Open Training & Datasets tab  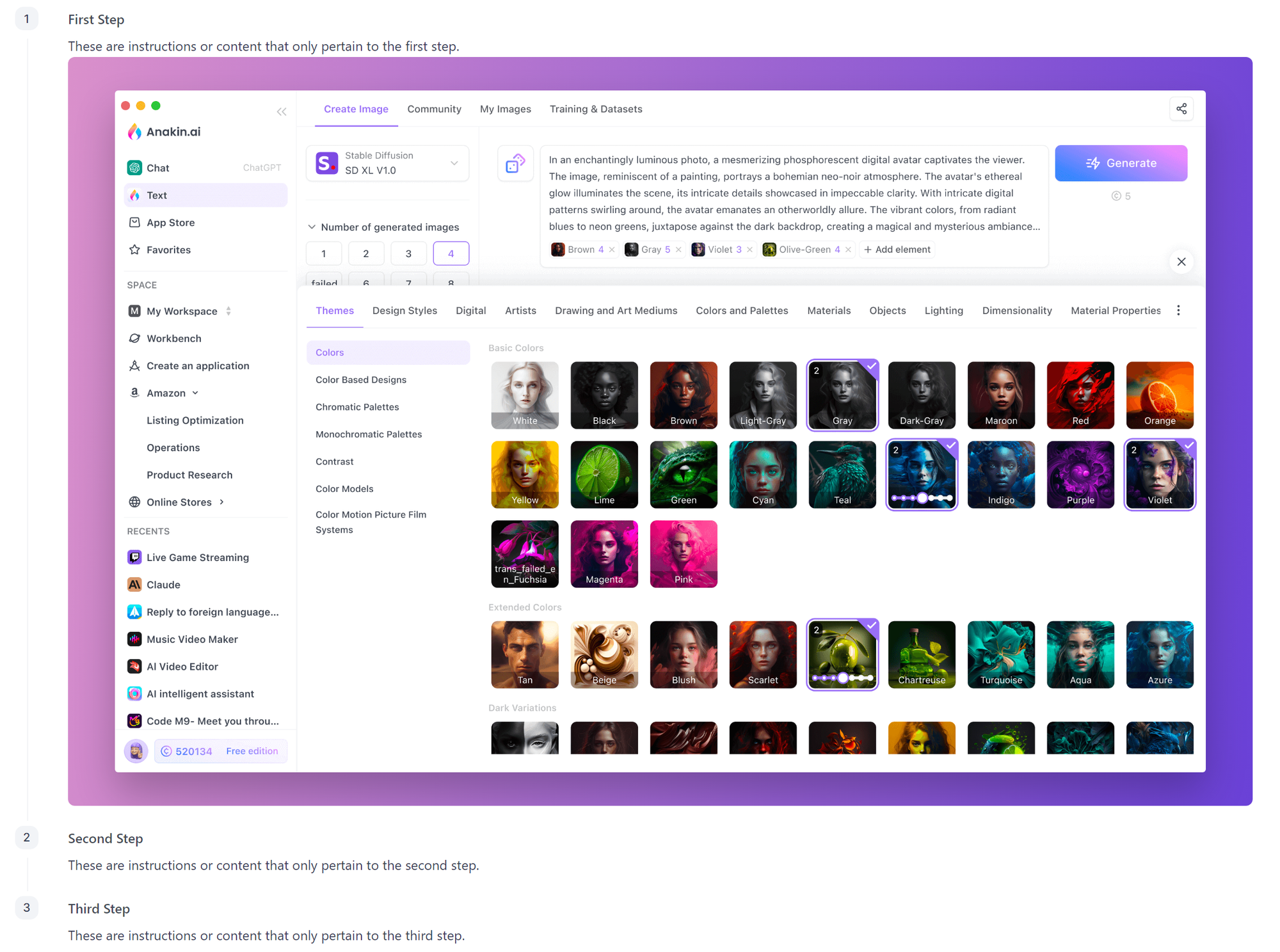596,109
